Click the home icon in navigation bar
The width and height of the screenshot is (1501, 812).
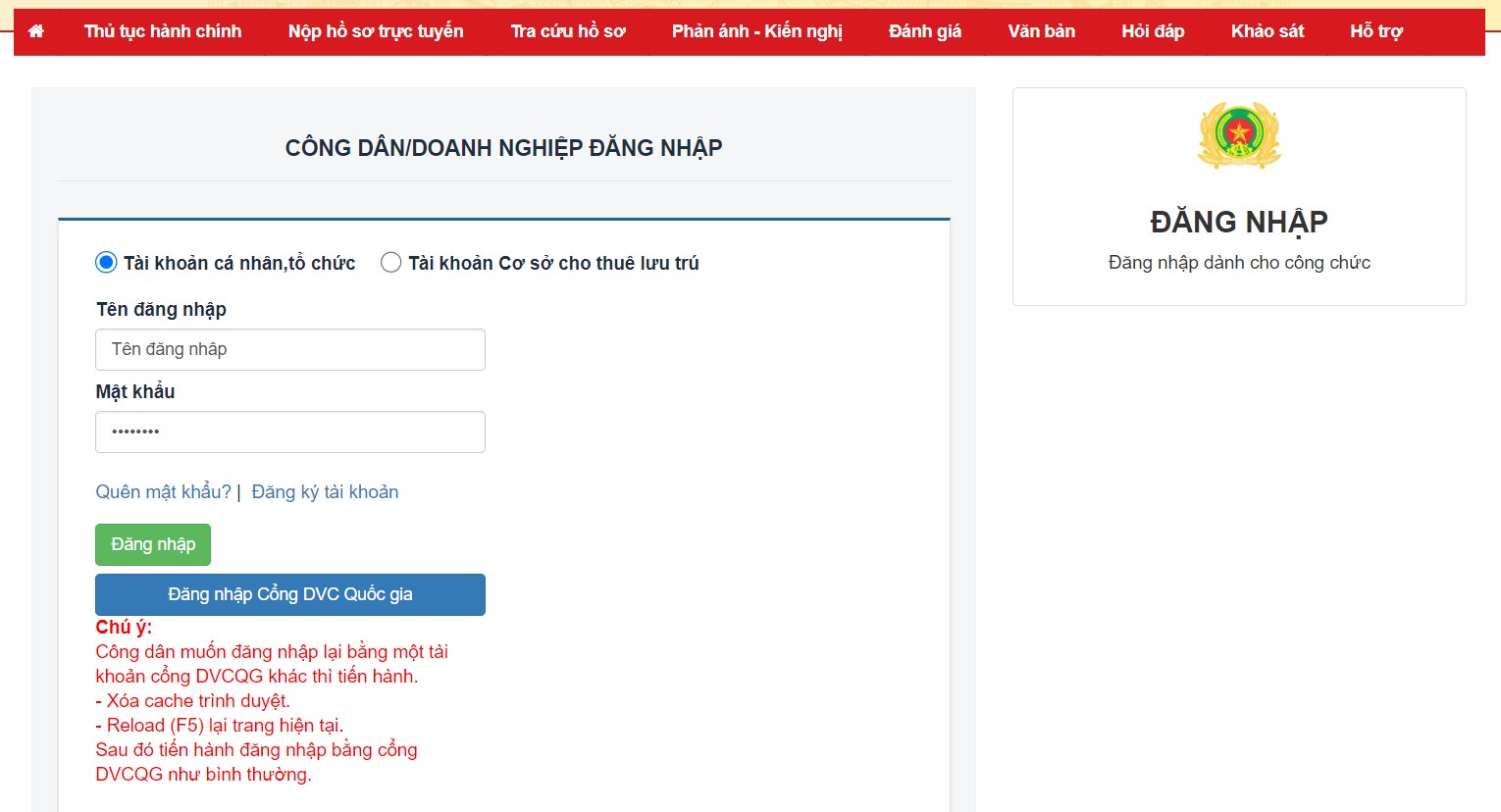click(36, 31)
